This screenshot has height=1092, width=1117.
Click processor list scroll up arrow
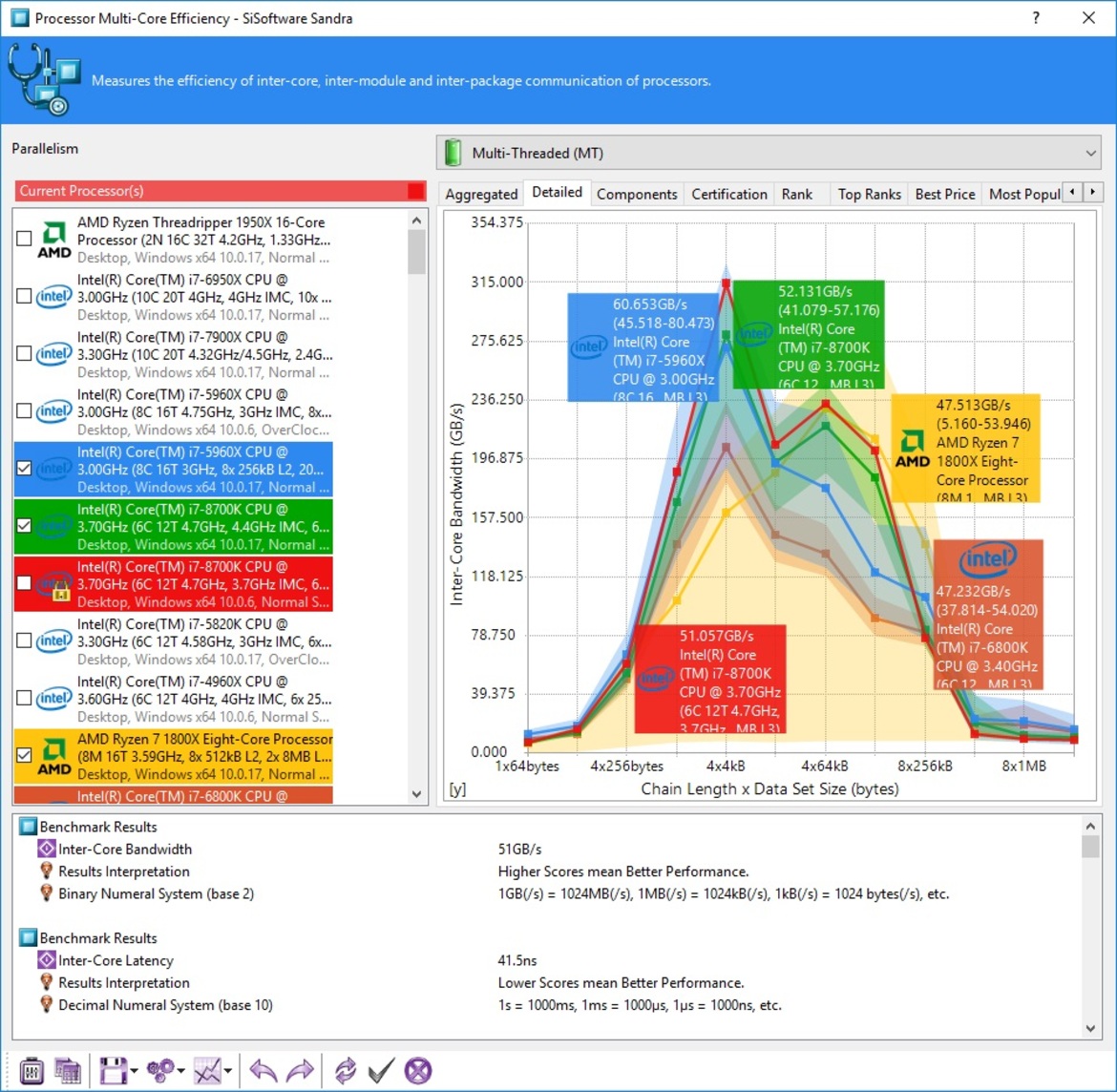(x=417, y=220)
